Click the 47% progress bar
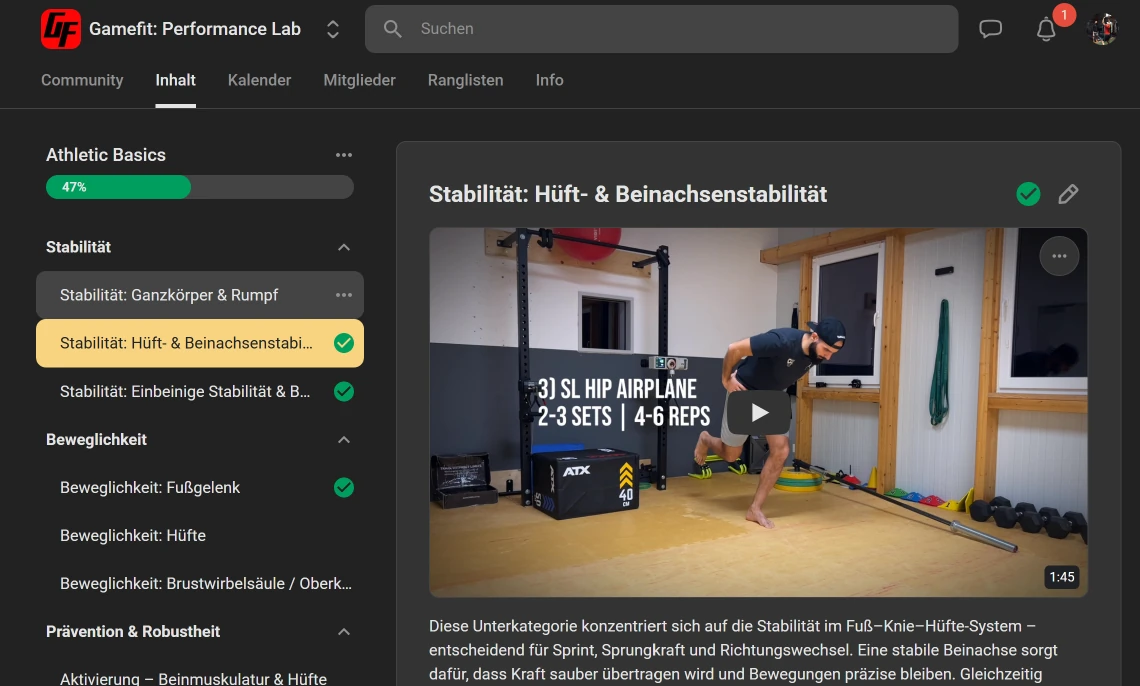Viewport: 1140px width, 686px height. [200, 187]
